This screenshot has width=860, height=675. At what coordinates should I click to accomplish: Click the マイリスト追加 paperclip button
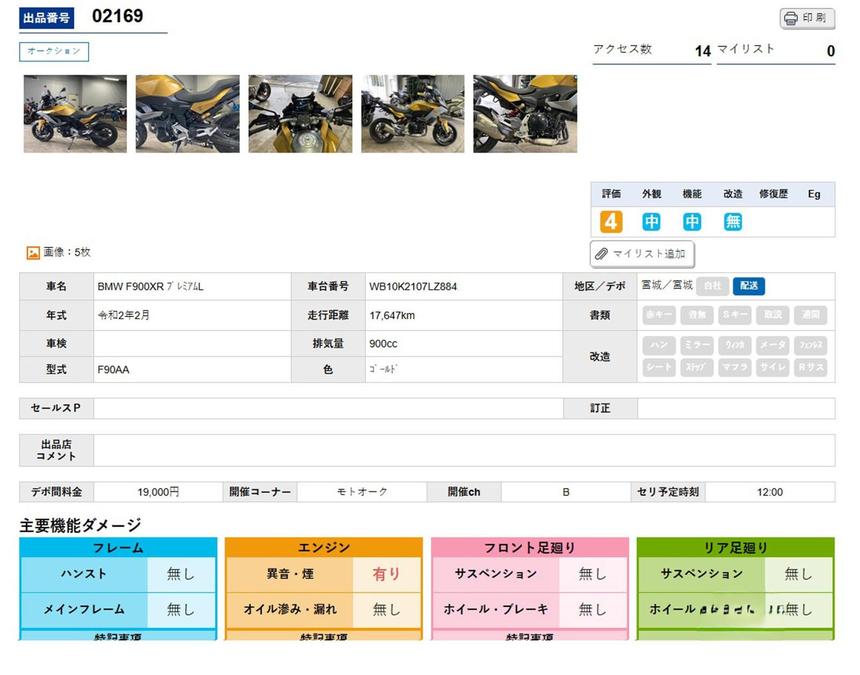[642, 254]
